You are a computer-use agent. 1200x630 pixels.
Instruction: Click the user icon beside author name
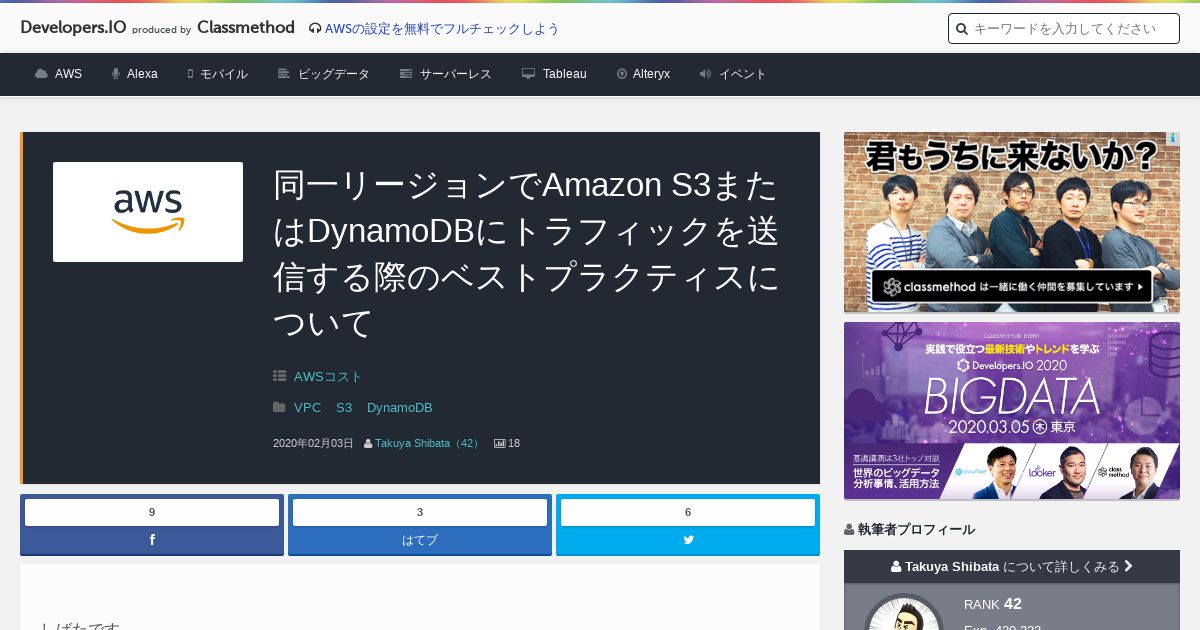[x=368, y=443]
